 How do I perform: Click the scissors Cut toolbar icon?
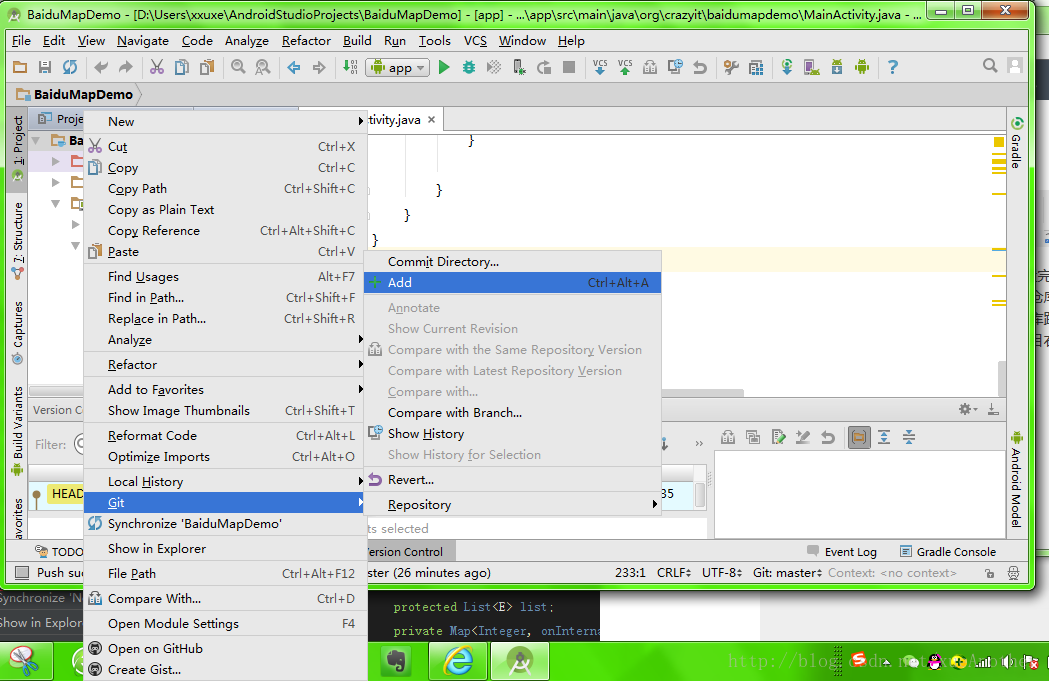click(x=157, y=67)
